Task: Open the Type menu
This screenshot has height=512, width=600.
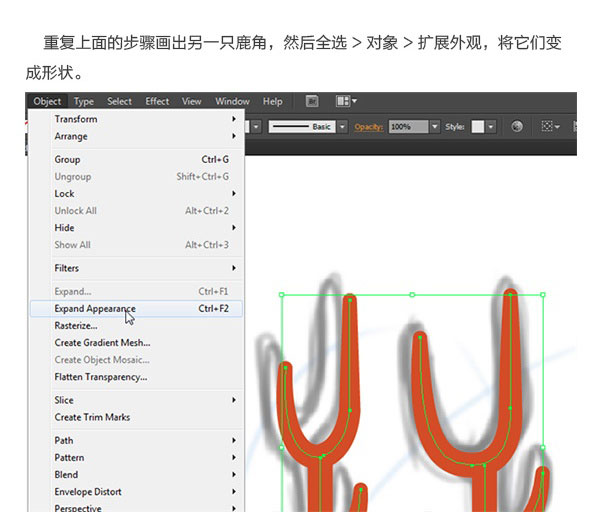Action: 84,101
